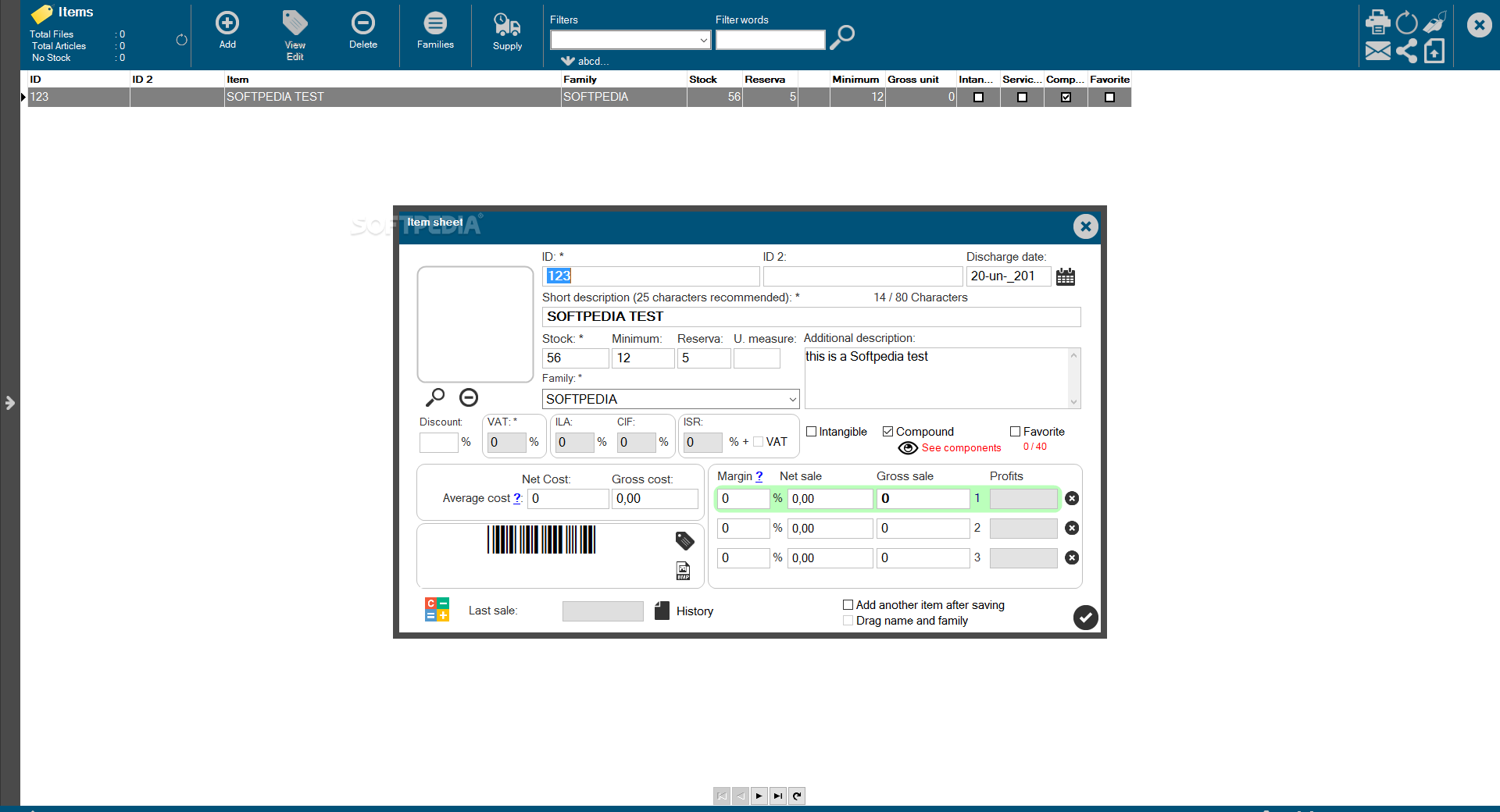Click the price tag icon beside barcode
Image resolution: width=1500 pixels, height=812 pixels.
684,540
